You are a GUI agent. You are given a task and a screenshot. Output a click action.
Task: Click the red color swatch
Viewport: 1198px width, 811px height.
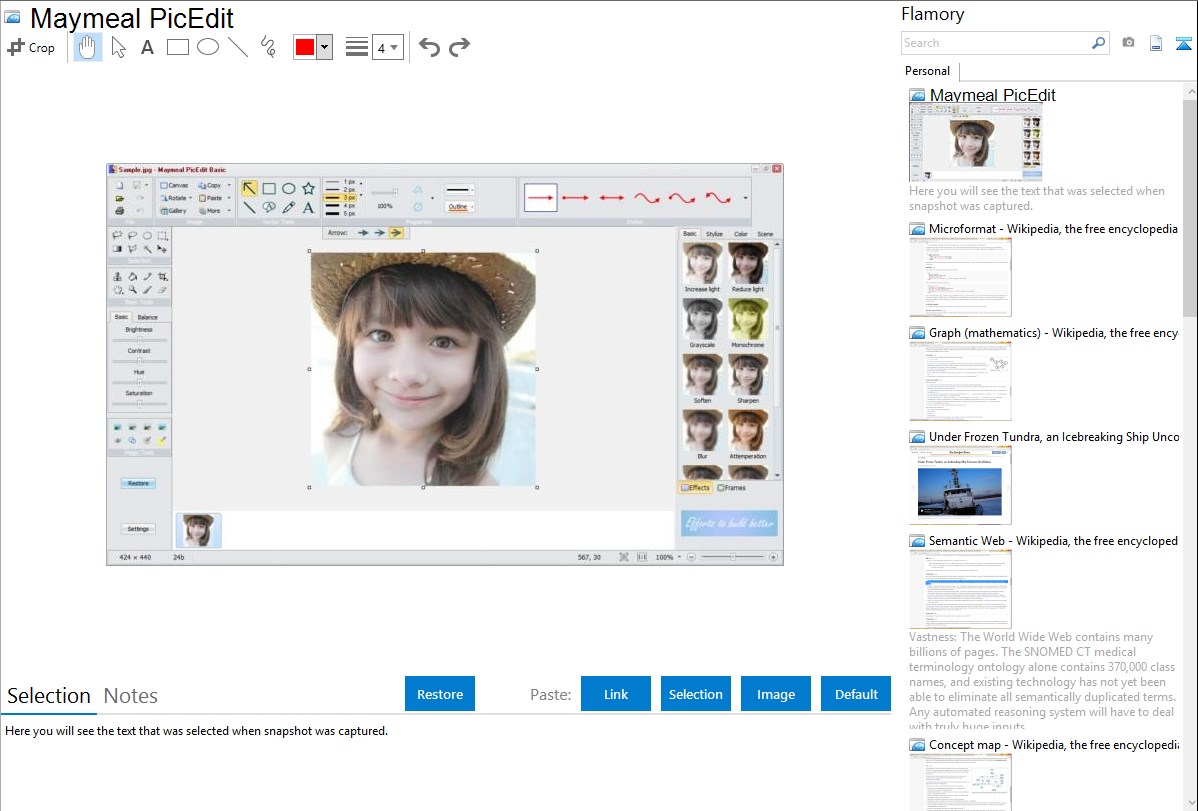tap(305, 47)
